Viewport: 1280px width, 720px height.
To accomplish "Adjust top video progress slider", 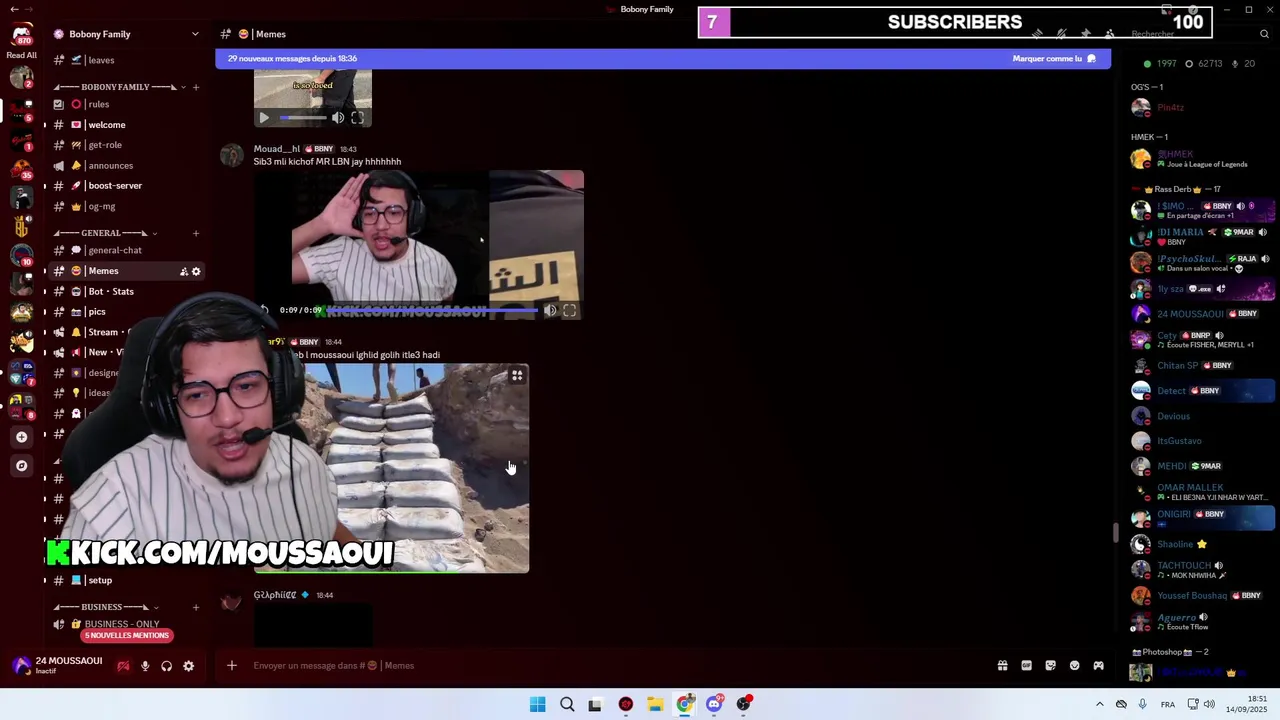I will pos(303,118).
